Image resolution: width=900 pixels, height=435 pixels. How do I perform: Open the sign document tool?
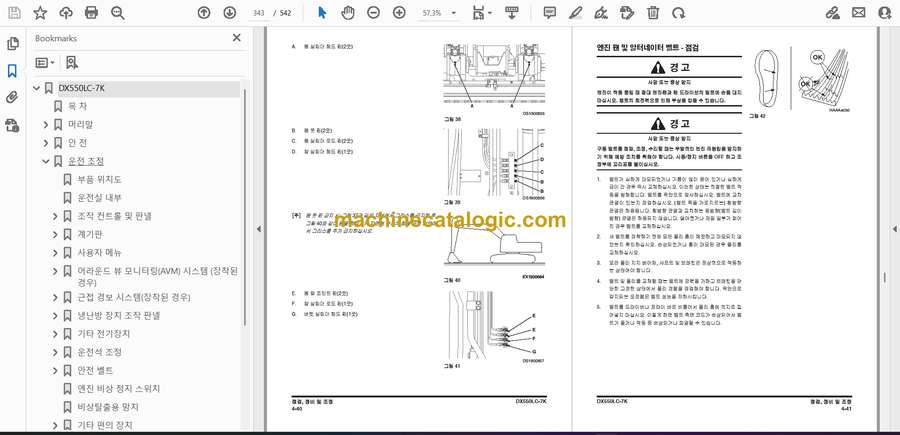[x=601, y=13]
